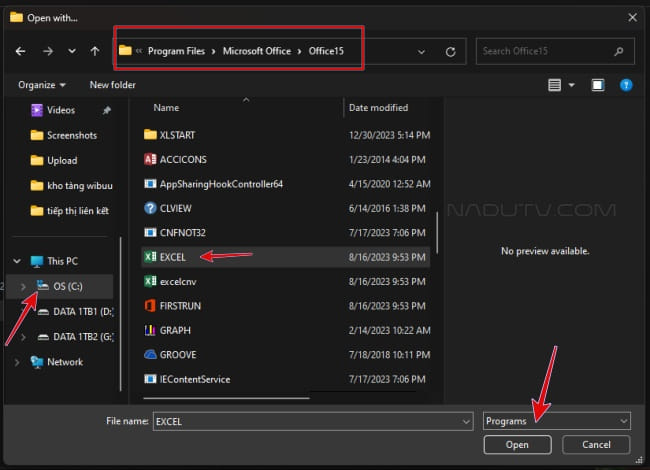Select the FIRSTRUN Office icon
650x470 pixels.
pyautogui.click(x=150, y=306)
